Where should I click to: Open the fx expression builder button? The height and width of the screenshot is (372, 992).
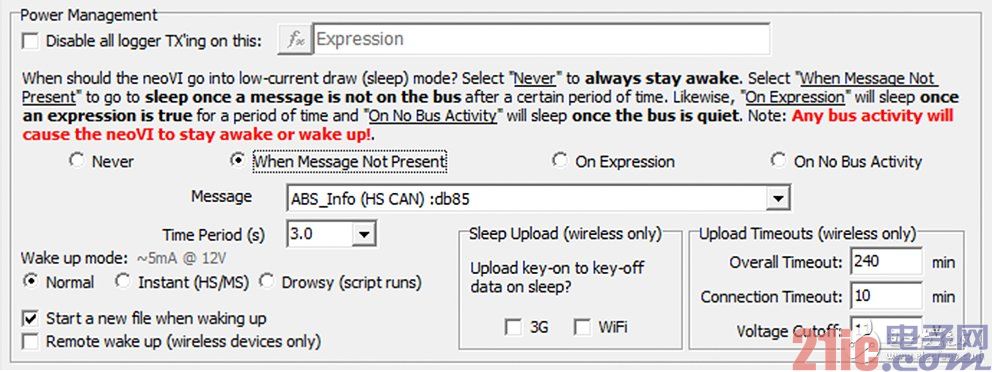coord(294,40)
